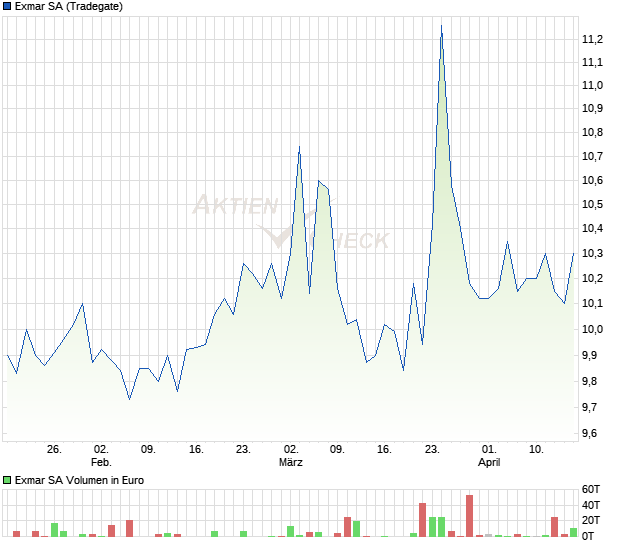Click the 10,0 price axis label
The height and width of the screenshot is (546, 620).
592,329
